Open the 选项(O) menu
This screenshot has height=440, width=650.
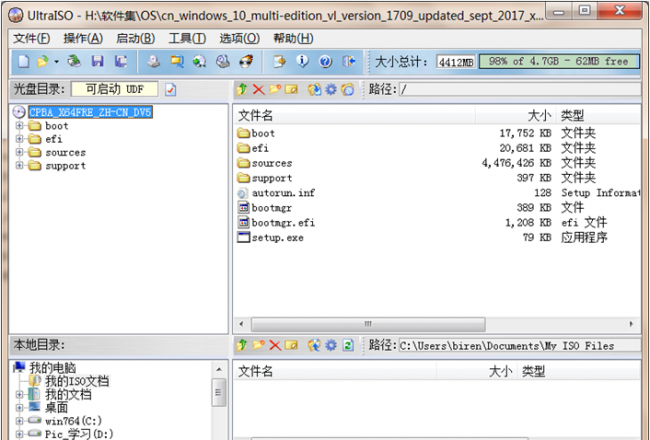point(240,39)
